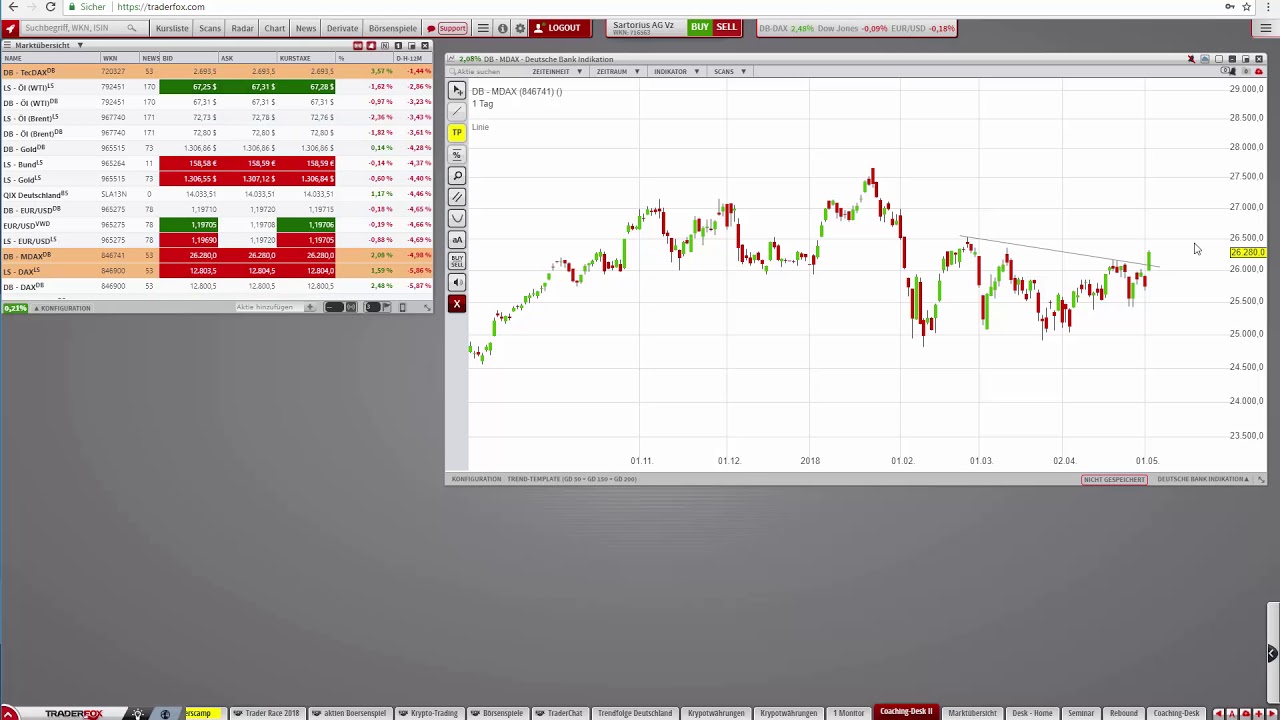Switch to Trader Race 2018 tab
The image size is (1280, 720).
pyautogui.click(x=267, y=713)
